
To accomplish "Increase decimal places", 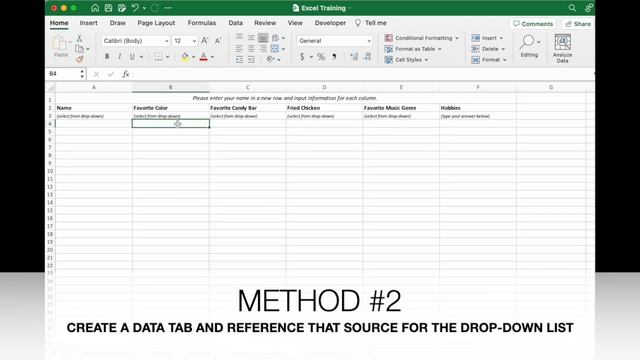I will pos(354,57).
